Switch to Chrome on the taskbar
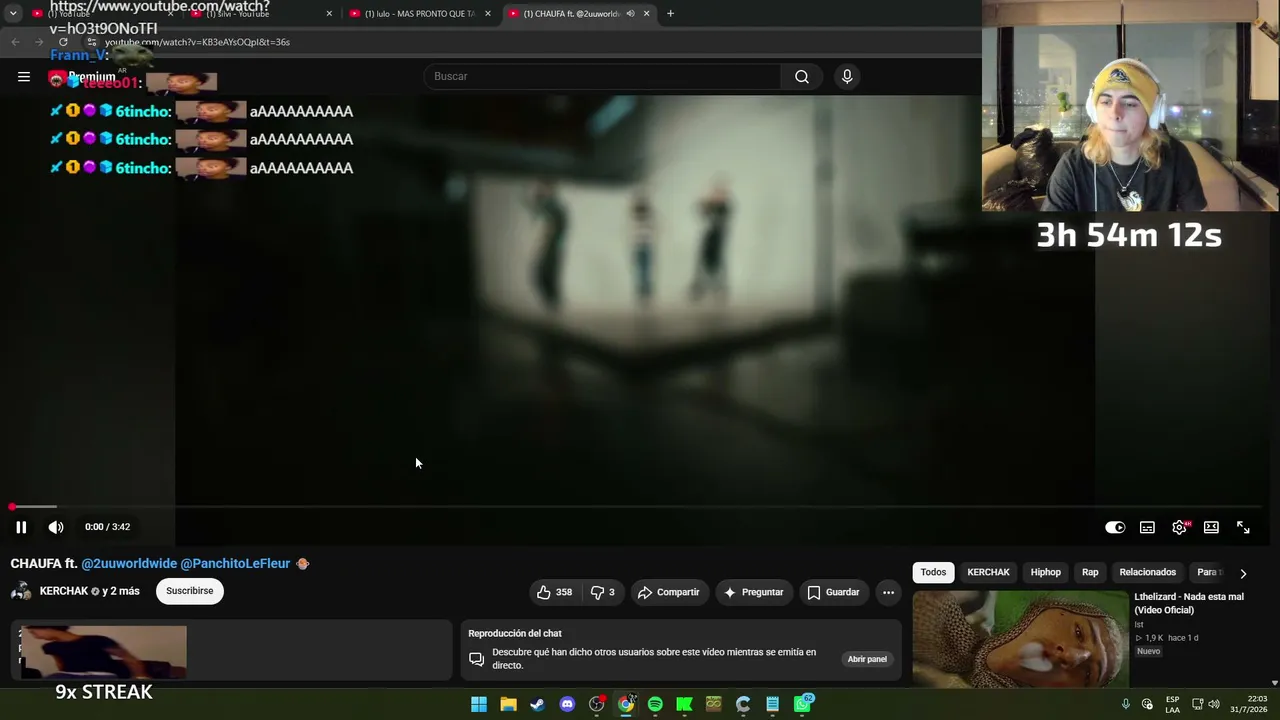 coord(626,704)
